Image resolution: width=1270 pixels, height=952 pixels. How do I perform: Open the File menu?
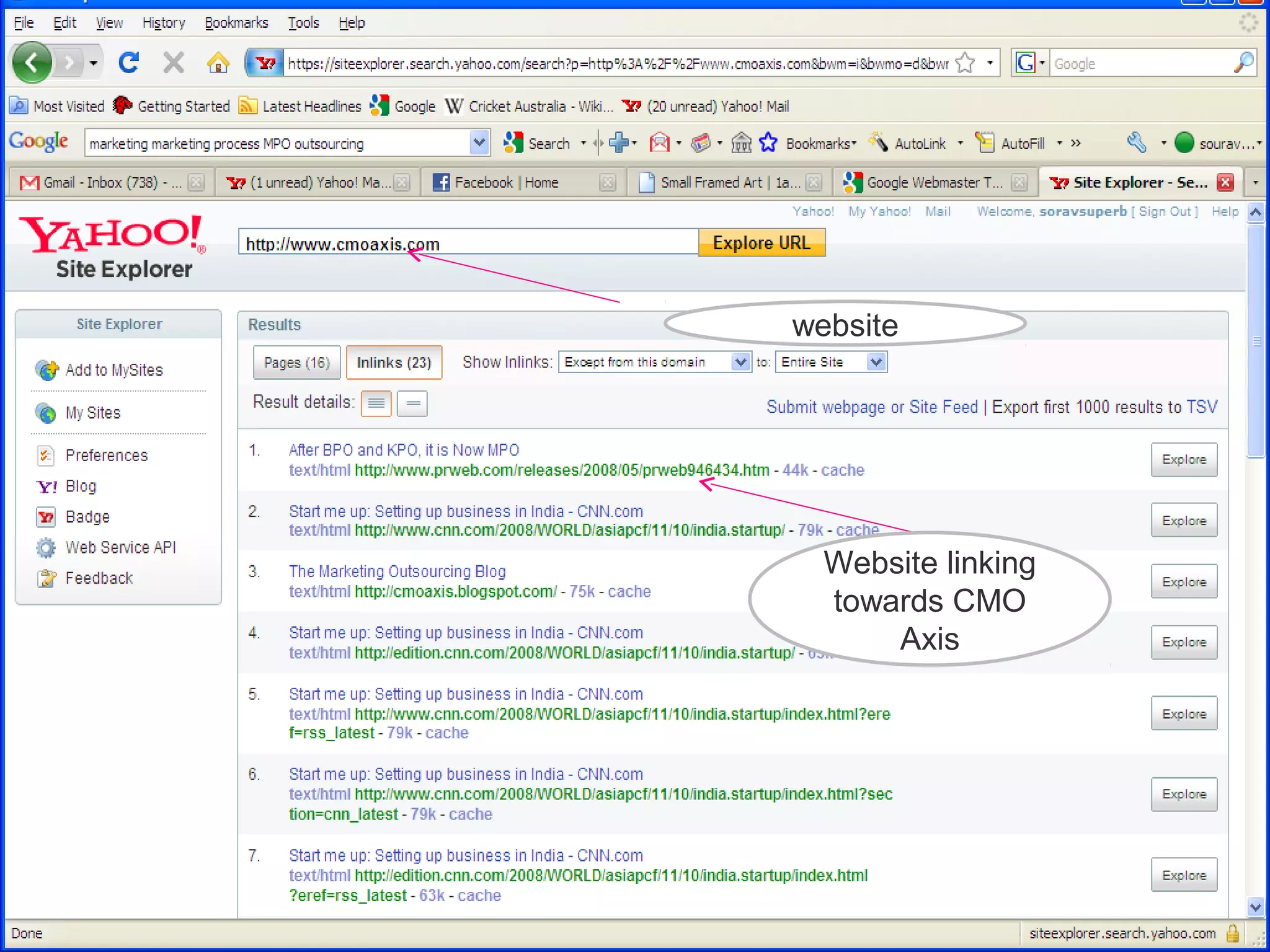tap(24, 23)
